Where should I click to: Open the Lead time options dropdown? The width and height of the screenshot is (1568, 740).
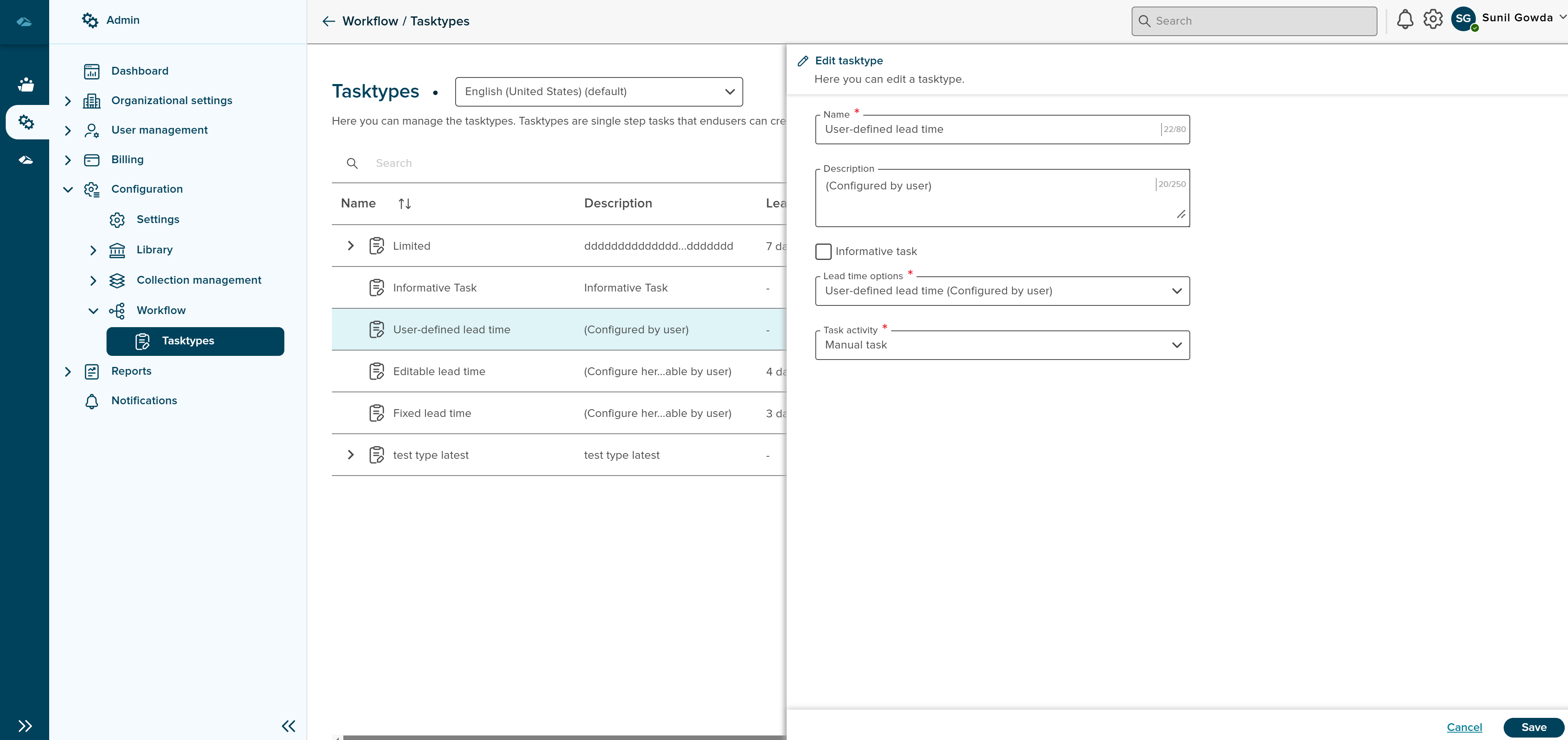point(1002,291)
